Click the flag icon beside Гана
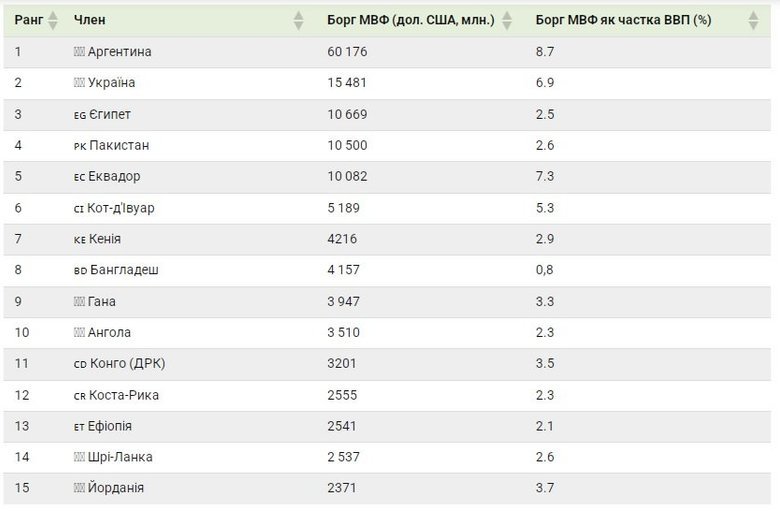Viewport: 780px width, 511px height. (x=79, y=302)
